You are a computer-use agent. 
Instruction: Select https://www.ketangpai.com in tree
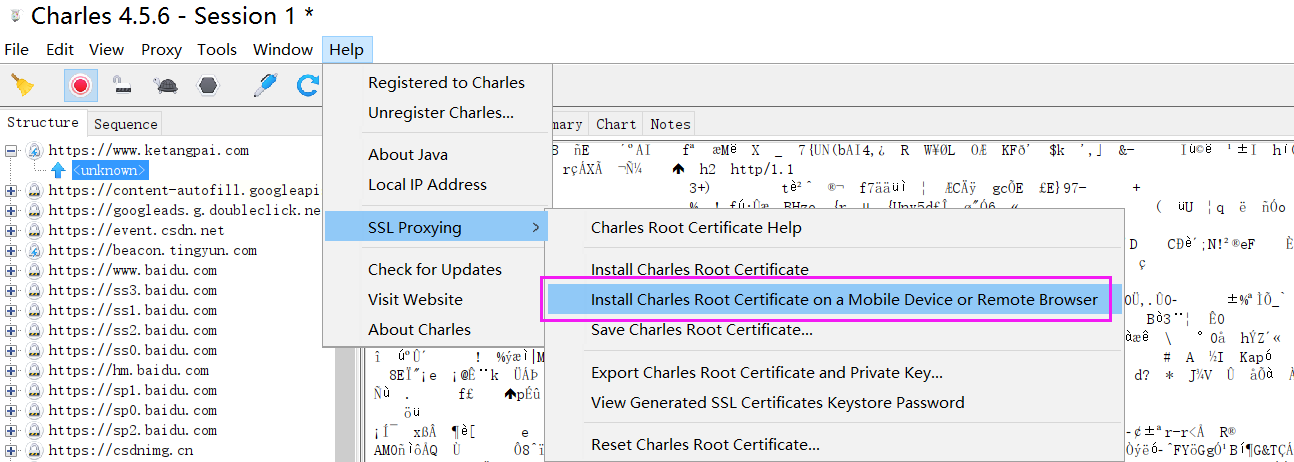[148, 151]
